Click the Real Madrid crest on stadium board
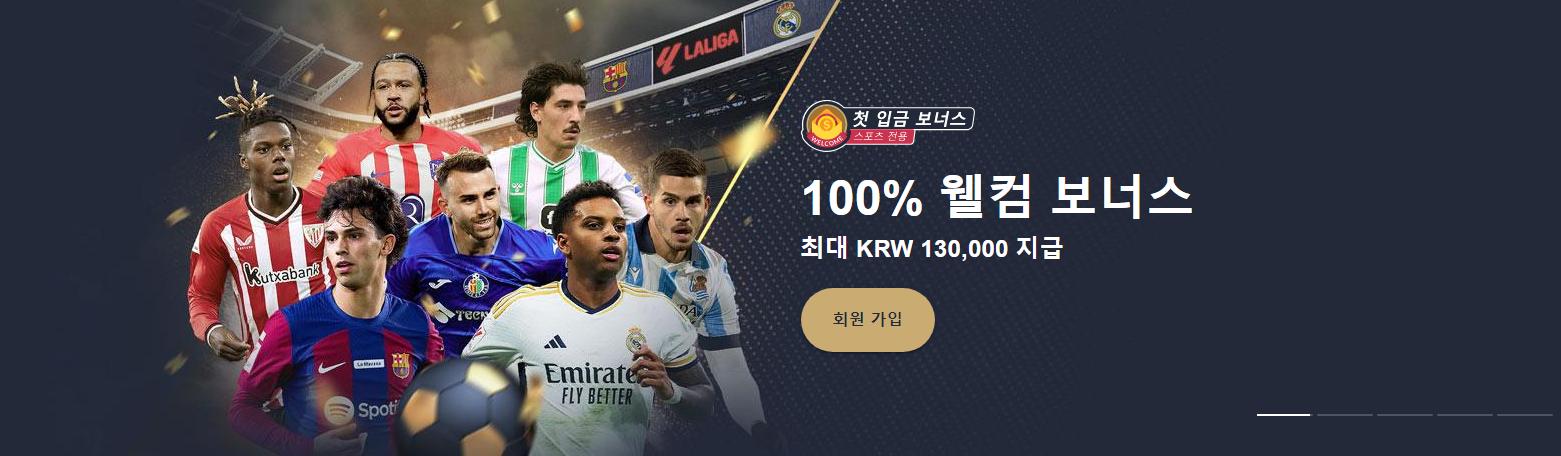This screenshot has width=1561, height=456. pyautogui.click(x=787, y=20)
